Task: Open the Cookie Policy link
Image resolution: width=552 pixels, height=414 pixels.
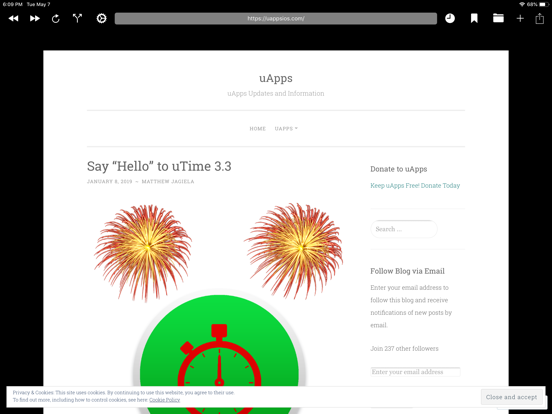Action: 164,400
